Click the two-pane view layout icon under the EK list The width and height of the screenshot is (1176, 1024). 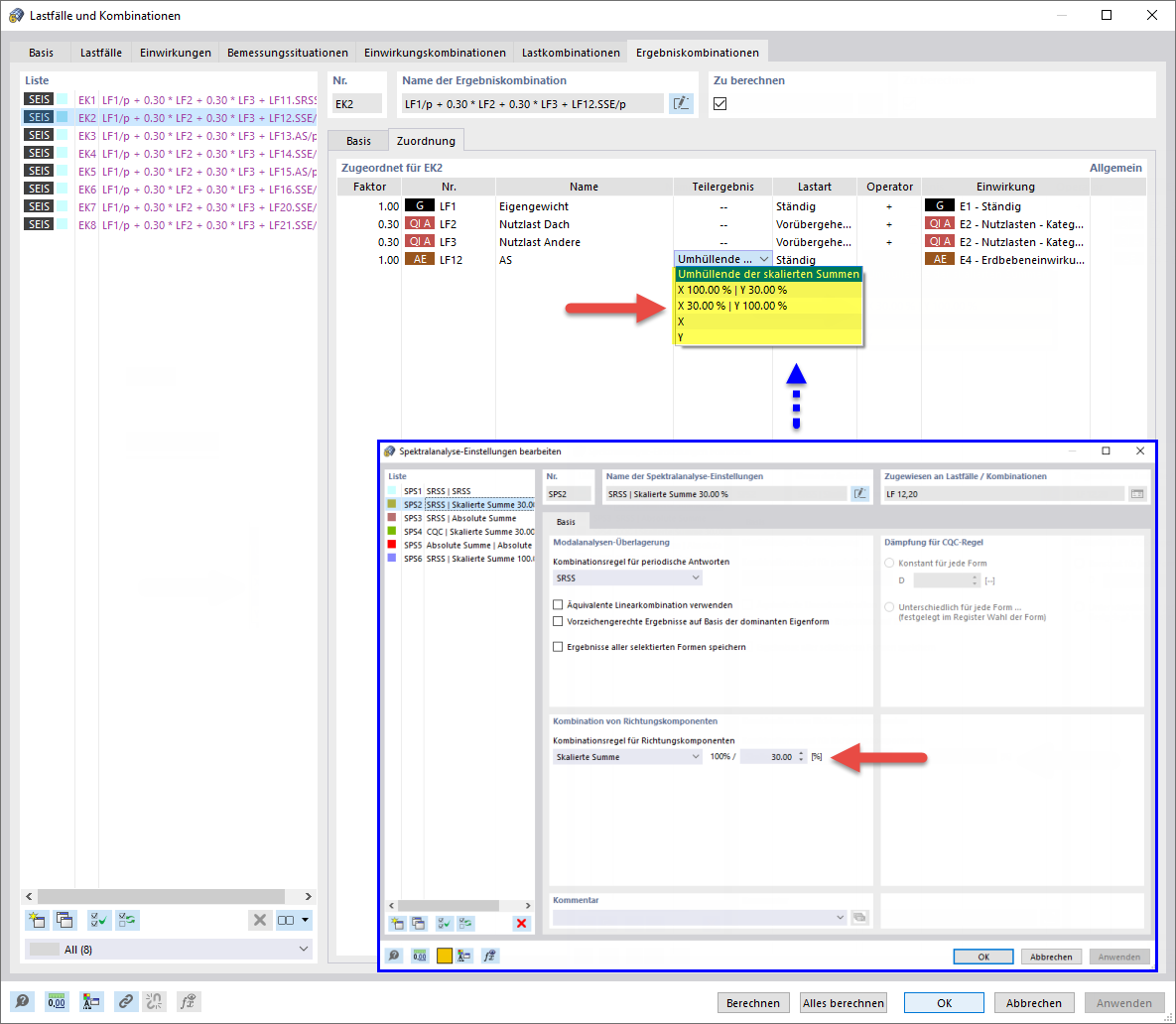286,920
